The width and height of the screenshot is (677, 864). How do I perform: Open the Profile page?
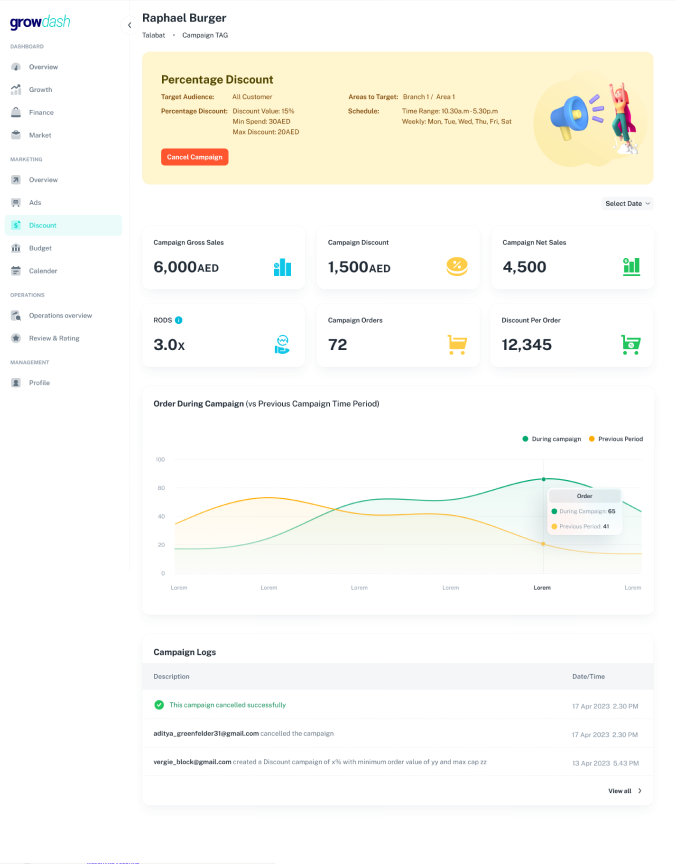click(39, 382)
